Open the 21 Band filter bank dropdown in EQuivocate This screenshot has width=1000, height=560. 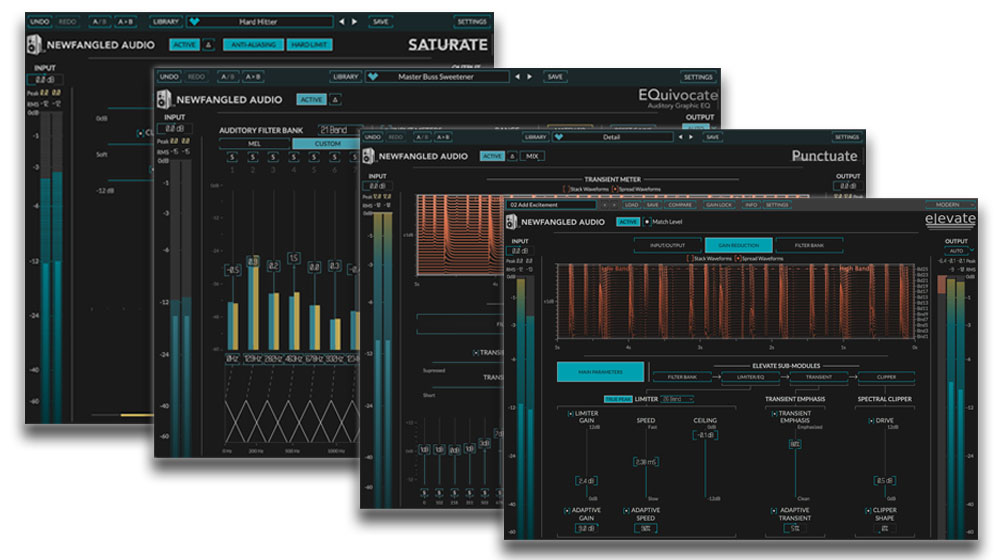(x=341, y=130)
